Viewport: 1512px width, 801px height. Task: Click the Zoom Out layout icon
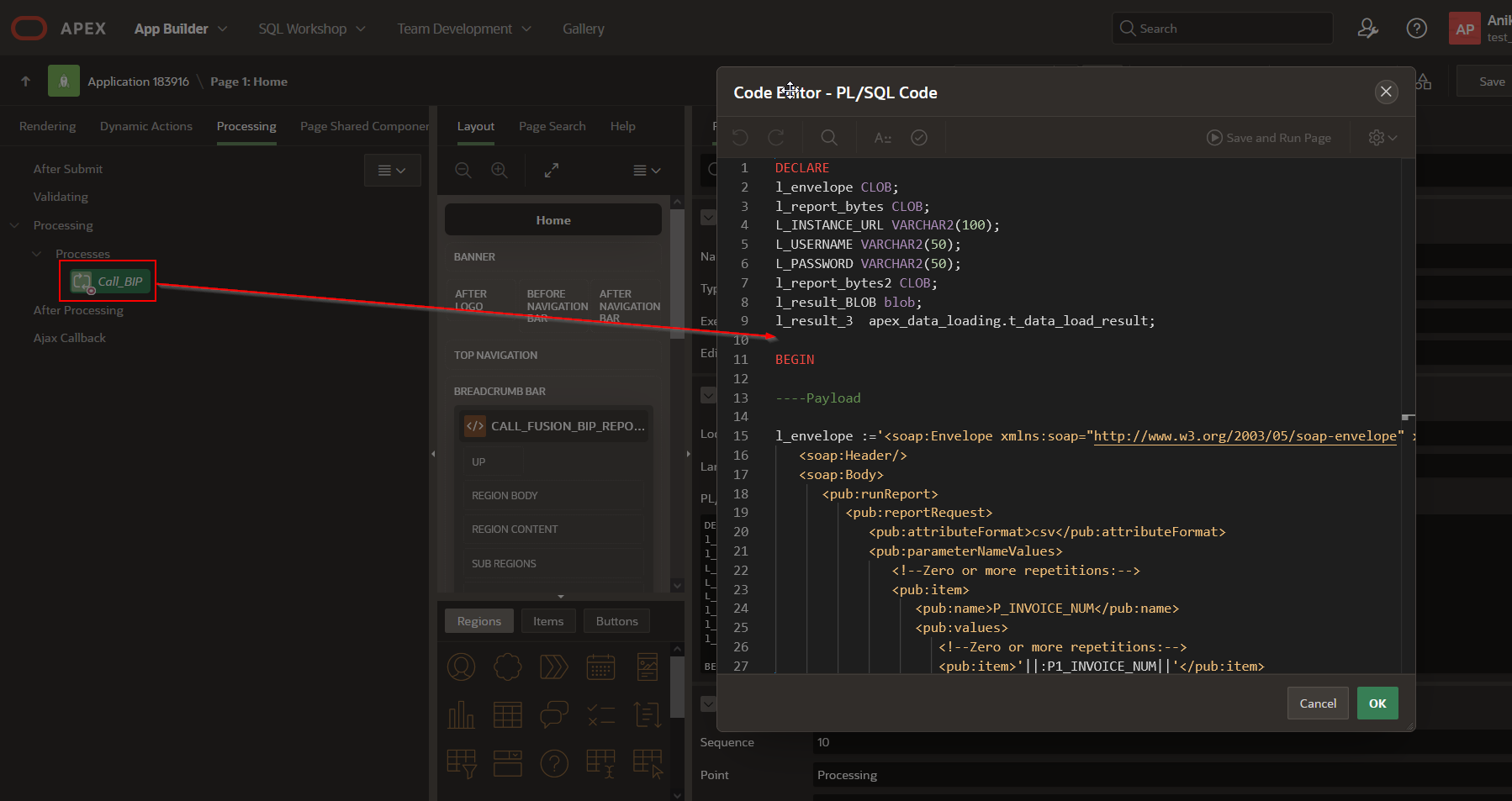click(463, 170)
